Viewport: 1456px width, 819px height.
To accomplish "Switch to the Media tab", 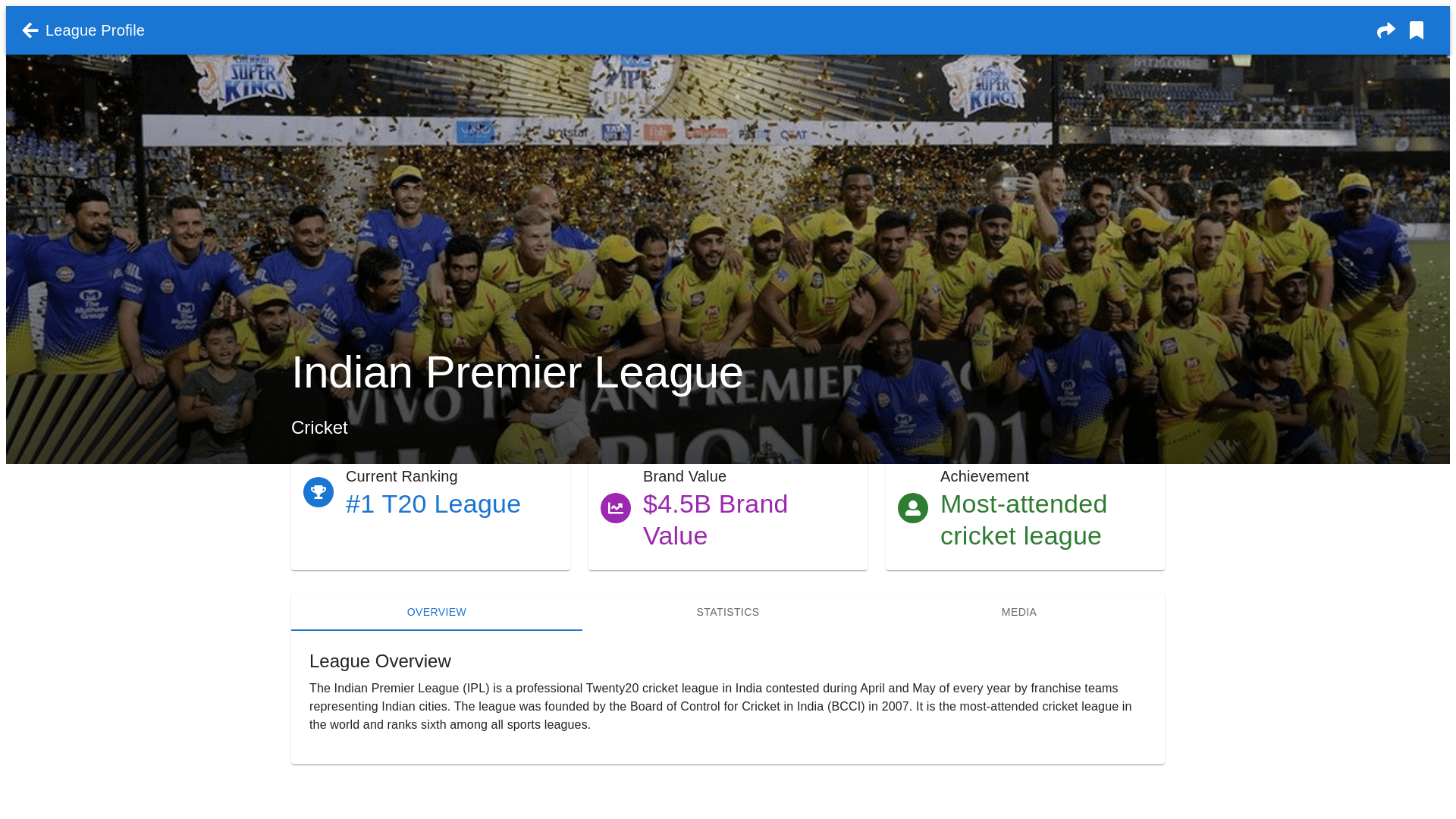I will tap(1019, 612).
